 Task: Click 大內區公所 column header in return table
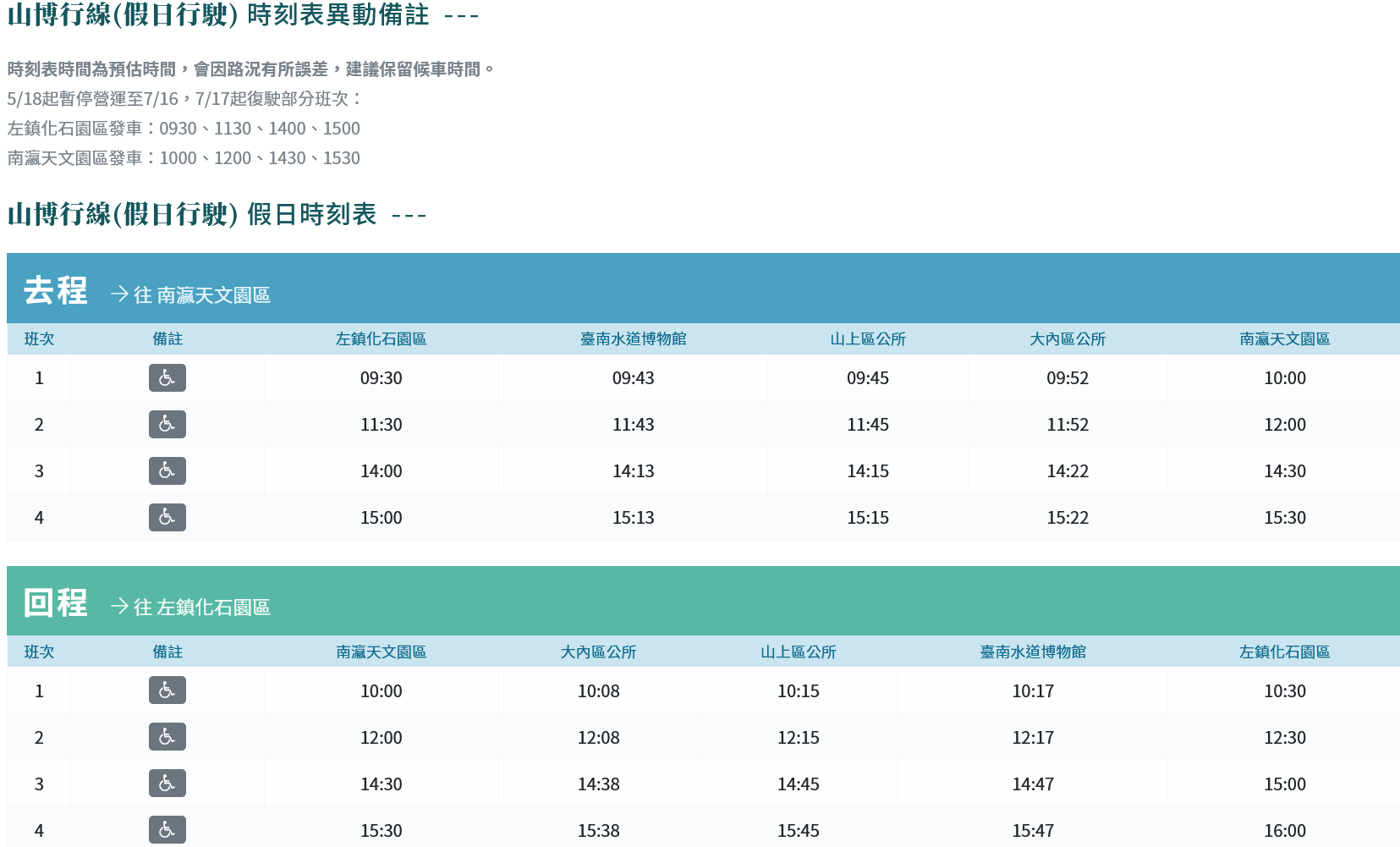click(x=598, y=652)
